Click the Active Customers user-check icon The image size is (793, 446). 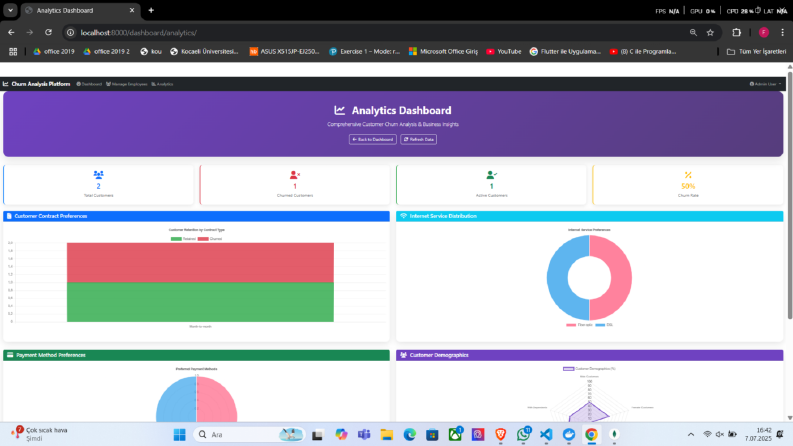point(491,174)
